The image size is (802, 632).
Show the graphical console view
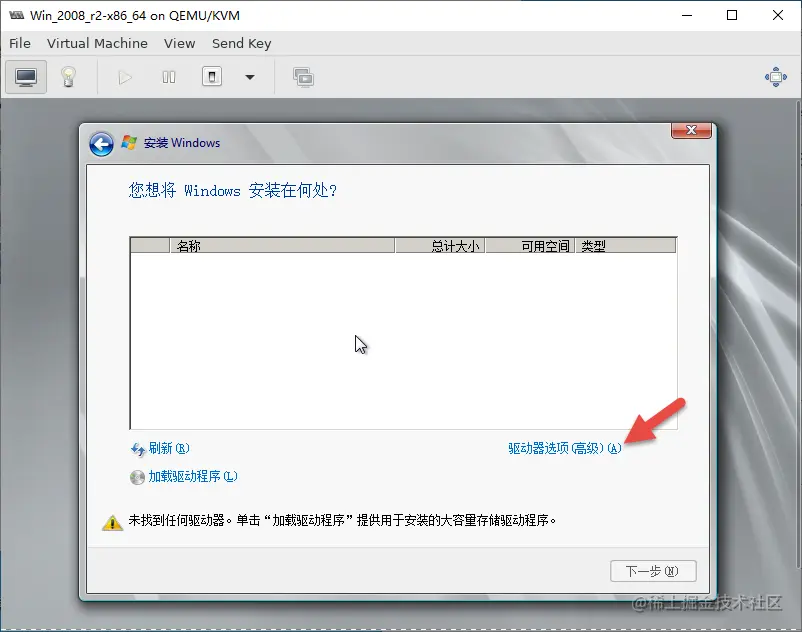pos(26,77)
